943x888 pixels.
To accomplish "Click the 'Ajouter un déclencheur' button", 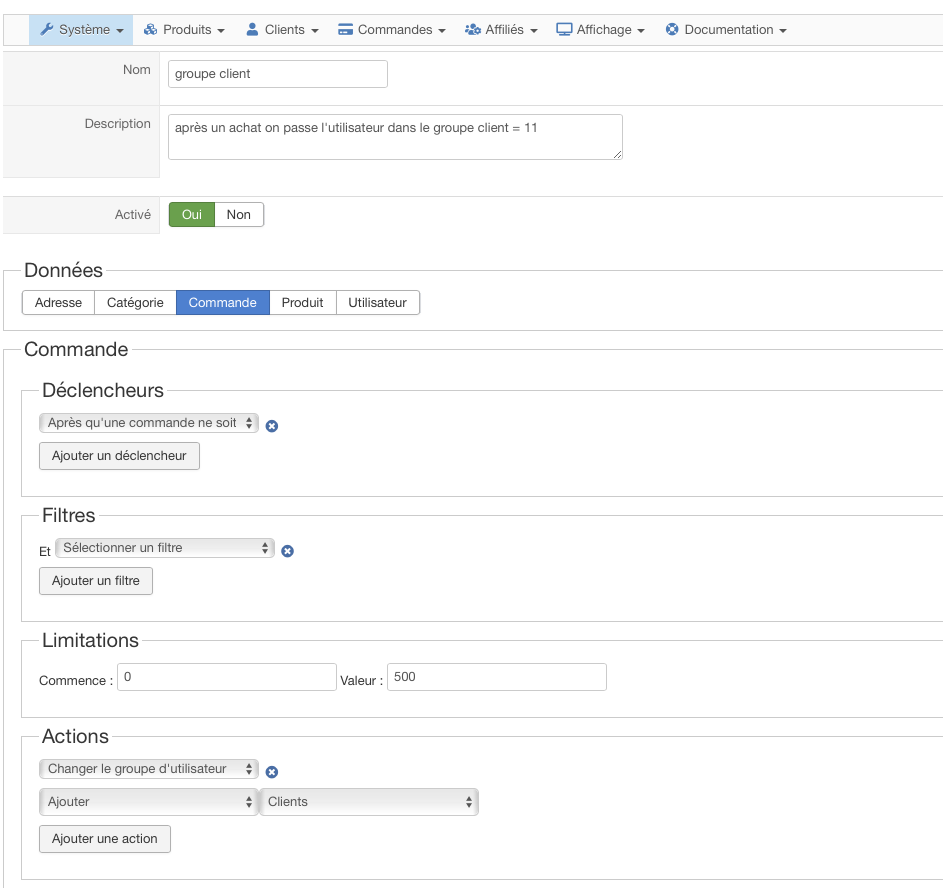I will [119, 456].
